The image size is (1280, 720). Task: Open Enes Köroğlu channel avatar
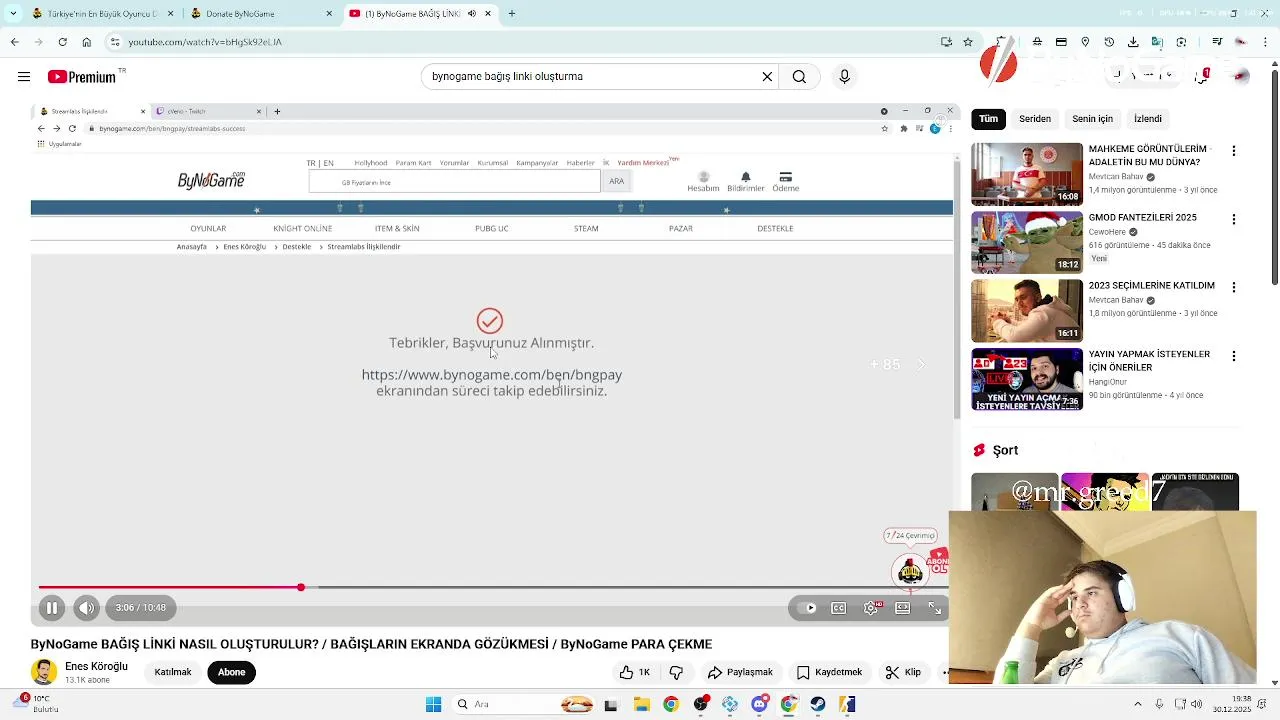pyautogui.click(x=44, y=672)
